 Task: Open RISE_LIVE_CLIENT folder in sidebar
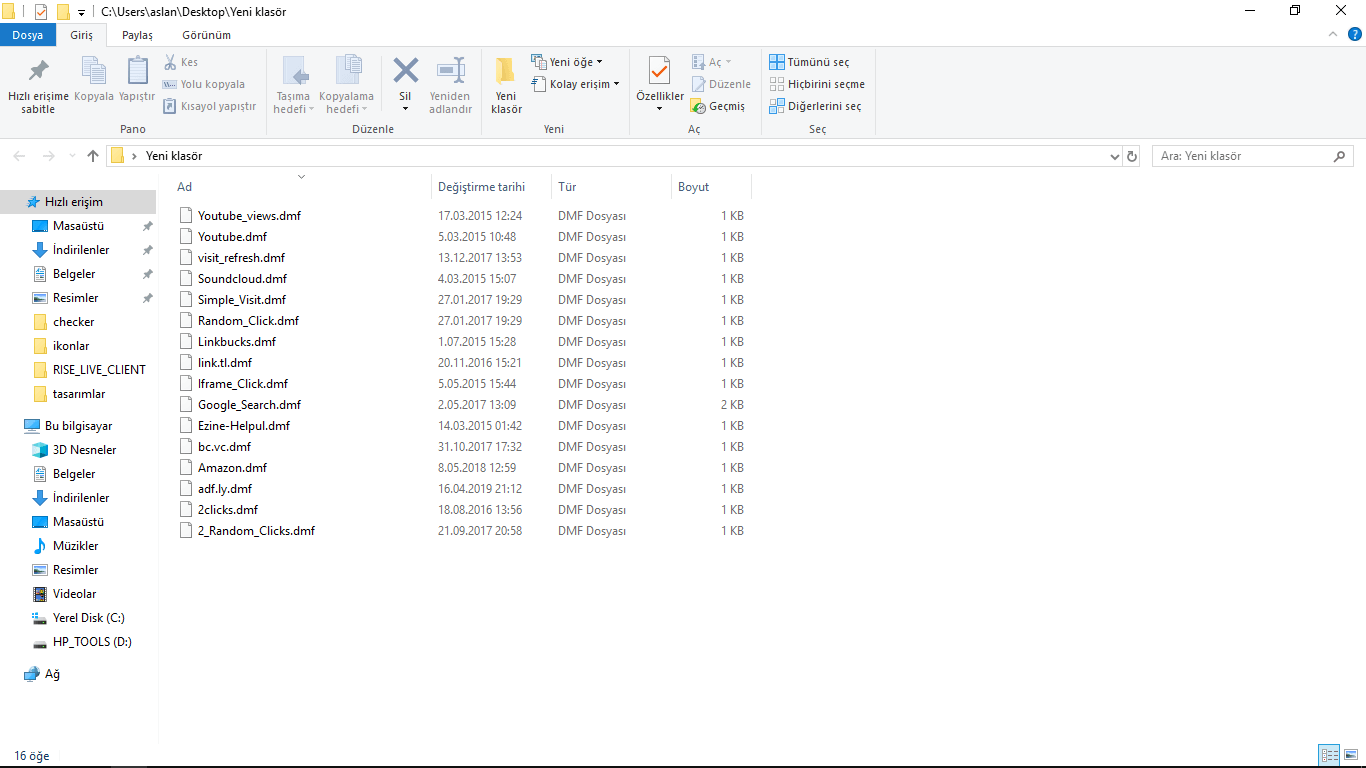click(99, 370)
